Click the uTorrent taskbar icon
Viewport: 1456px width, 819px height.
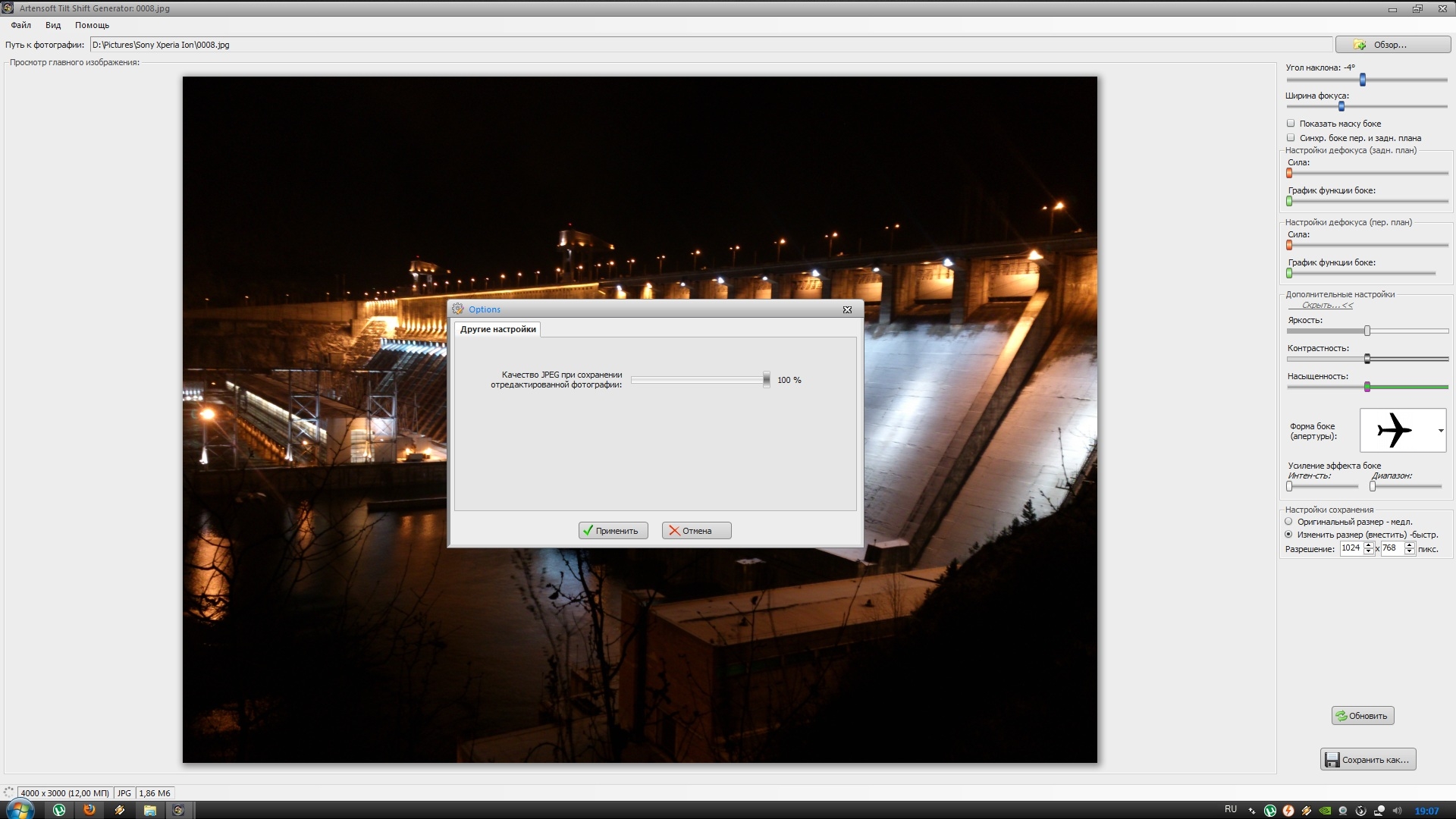coord(58,810)
